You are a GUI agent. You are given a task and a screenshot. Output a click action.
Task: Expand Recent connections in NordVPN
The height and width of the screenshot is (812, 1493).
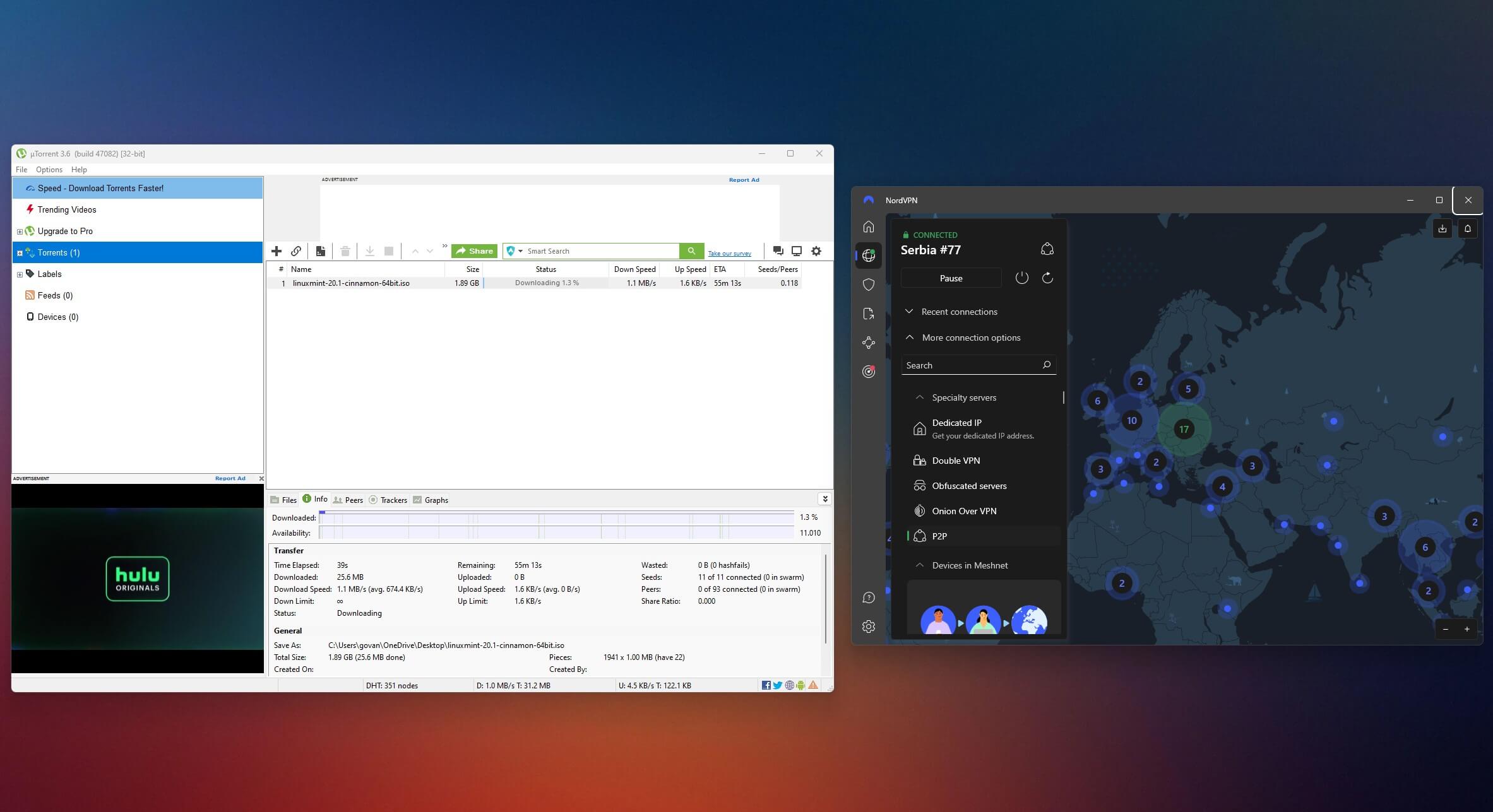[951, 312]
